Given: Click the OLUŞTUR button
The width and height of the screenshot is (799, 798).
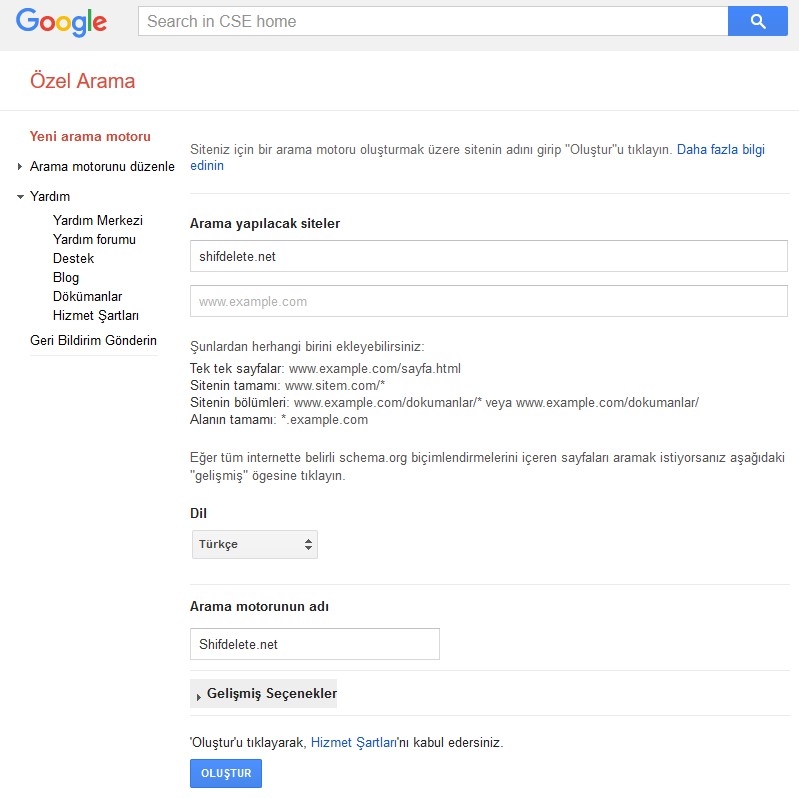Looking at the screenshot, I should tap(226, 773).
